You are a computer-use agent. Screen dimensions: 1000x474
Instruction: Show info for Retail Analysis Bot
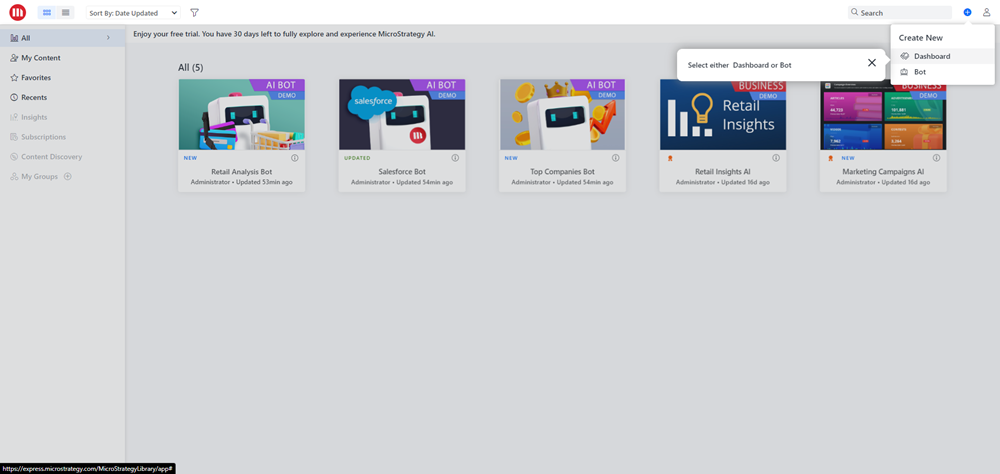[295, 158]
